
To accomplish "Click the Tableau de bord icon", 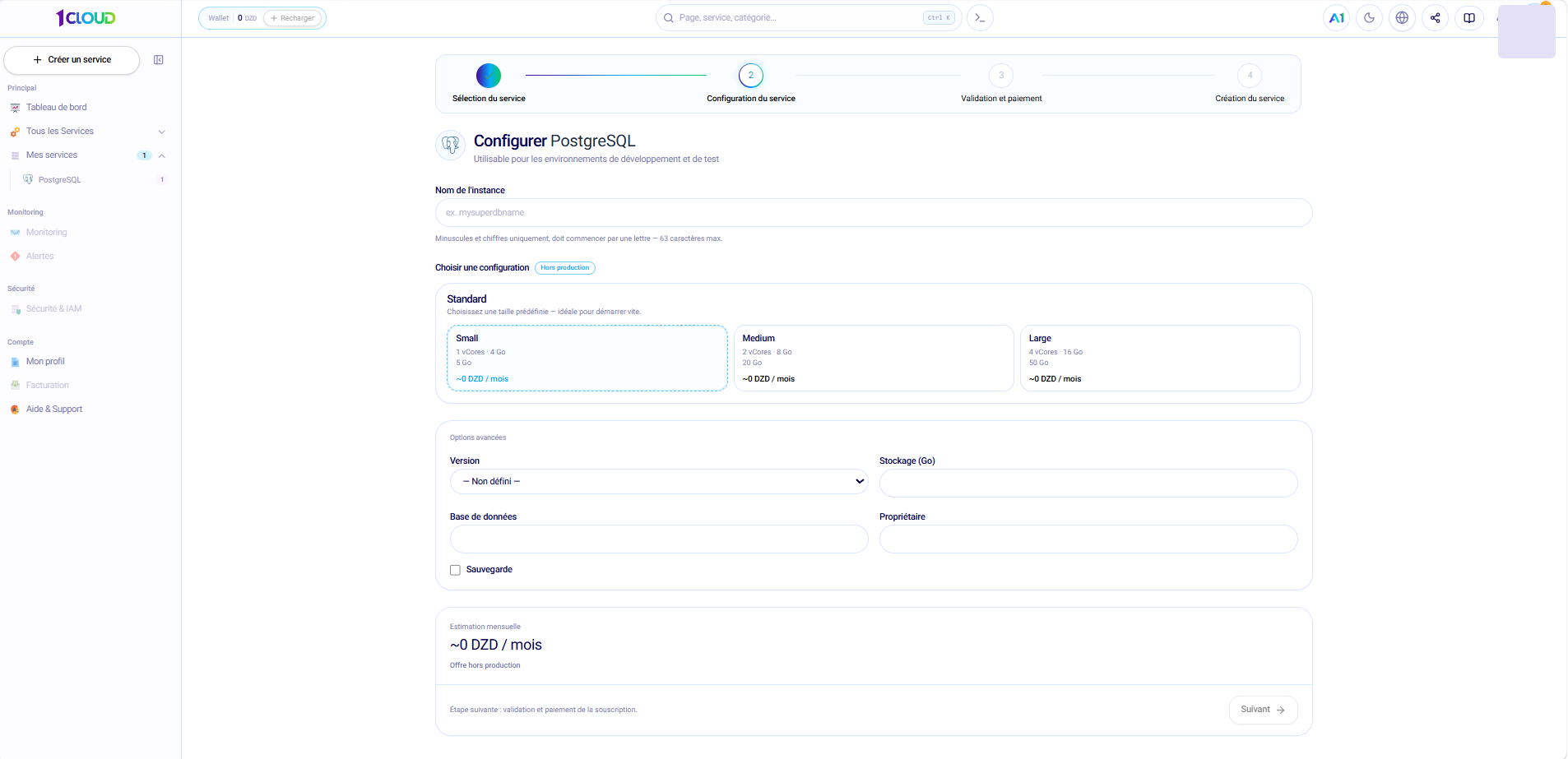I will pyautogui.click(x=15, y=108).
